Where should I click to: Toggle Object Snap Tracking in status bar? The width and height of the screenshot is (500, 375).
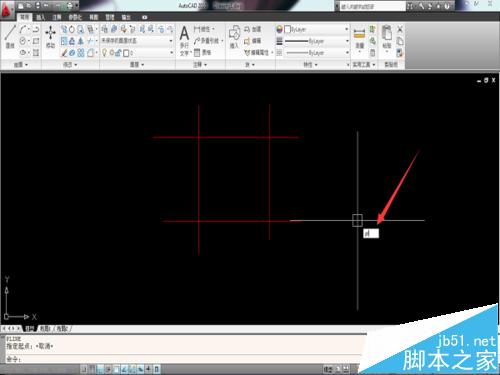click(x=124, y=369)
